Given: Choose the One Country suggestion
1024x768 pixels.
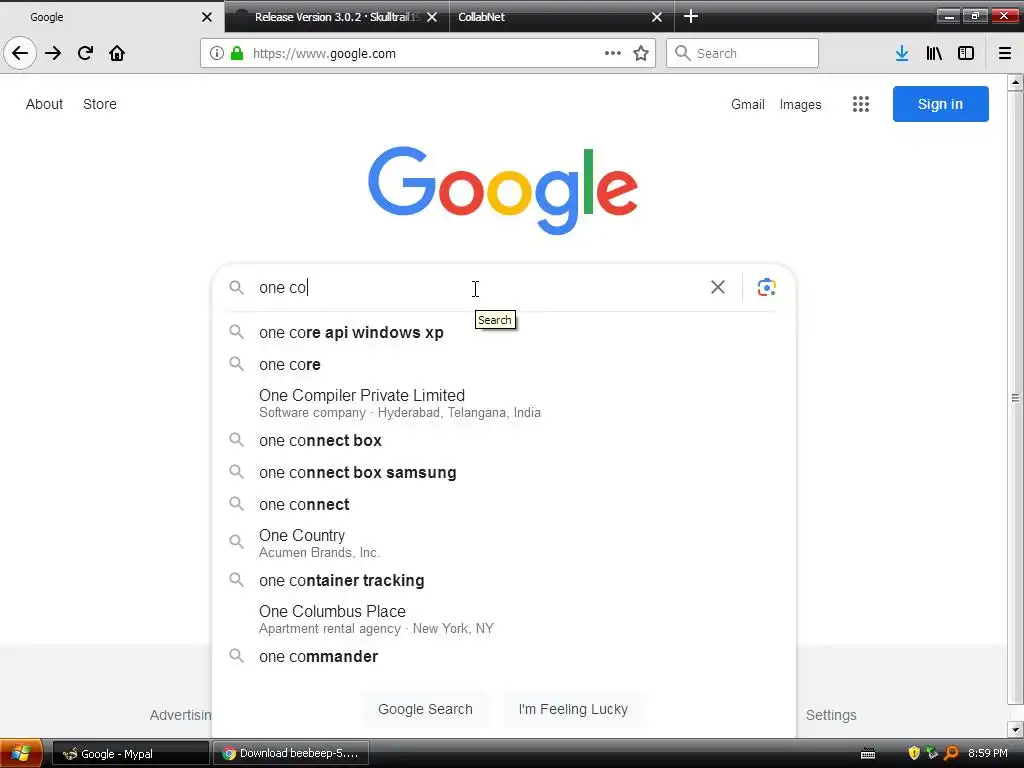Looking at the screenshot, I should coord(504,543).
